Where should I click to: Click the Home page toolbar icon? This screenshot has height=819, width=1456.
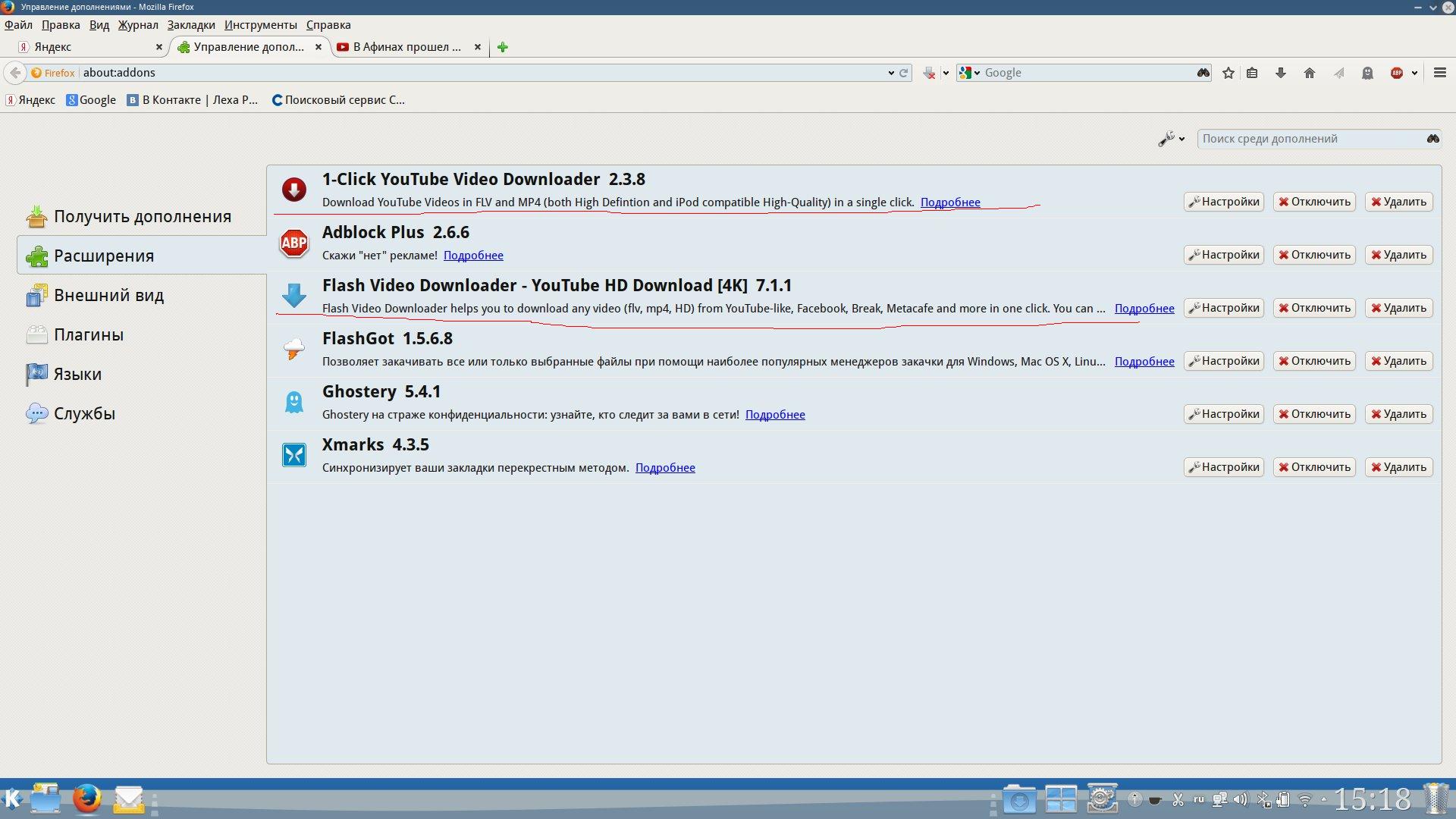[x=1309, y=73]
